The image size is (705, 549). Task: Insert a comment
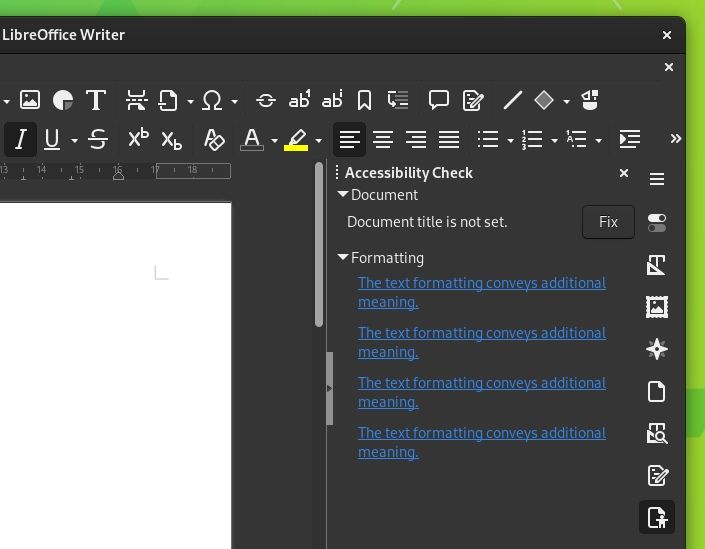438,100
